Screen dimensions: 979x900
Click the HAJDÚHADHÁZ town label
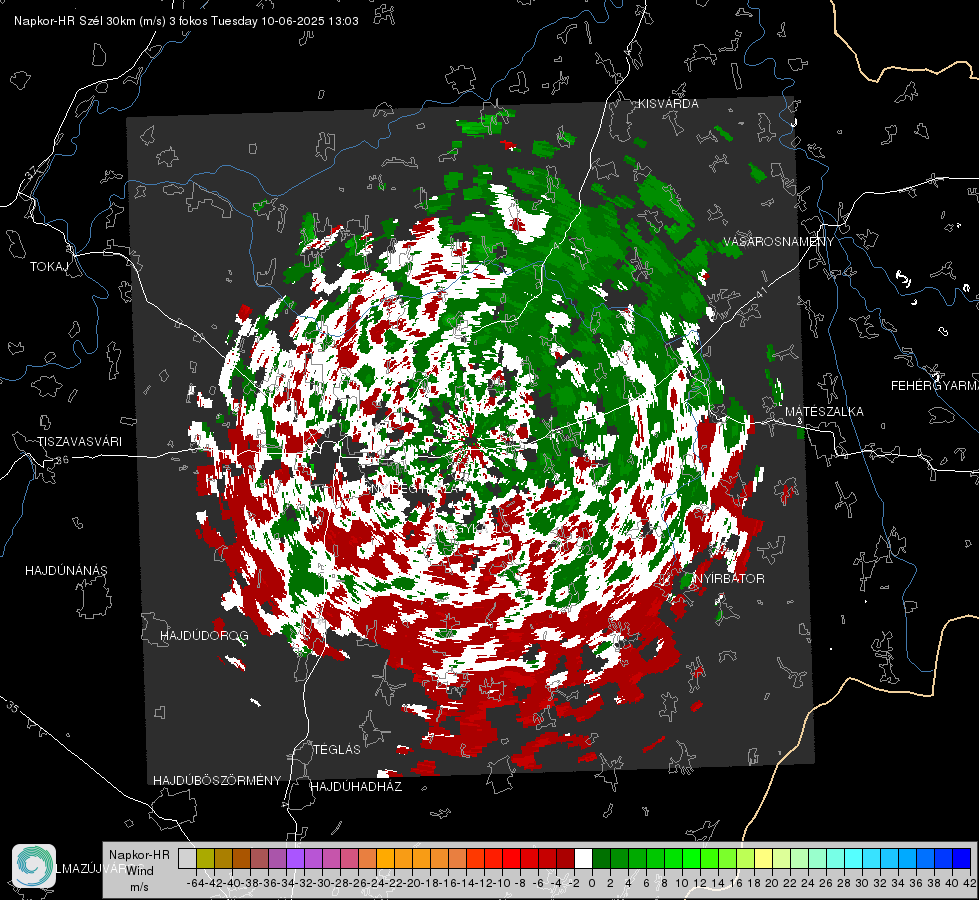356,787
